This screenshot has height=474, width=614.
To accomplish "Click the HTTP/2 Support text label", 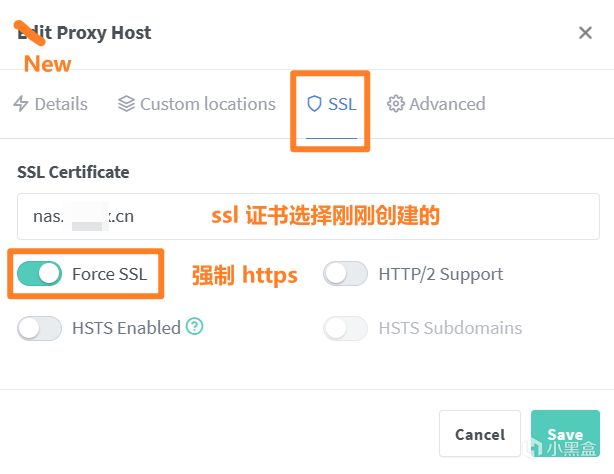I will pyautogui.click(x=441, y=274).
